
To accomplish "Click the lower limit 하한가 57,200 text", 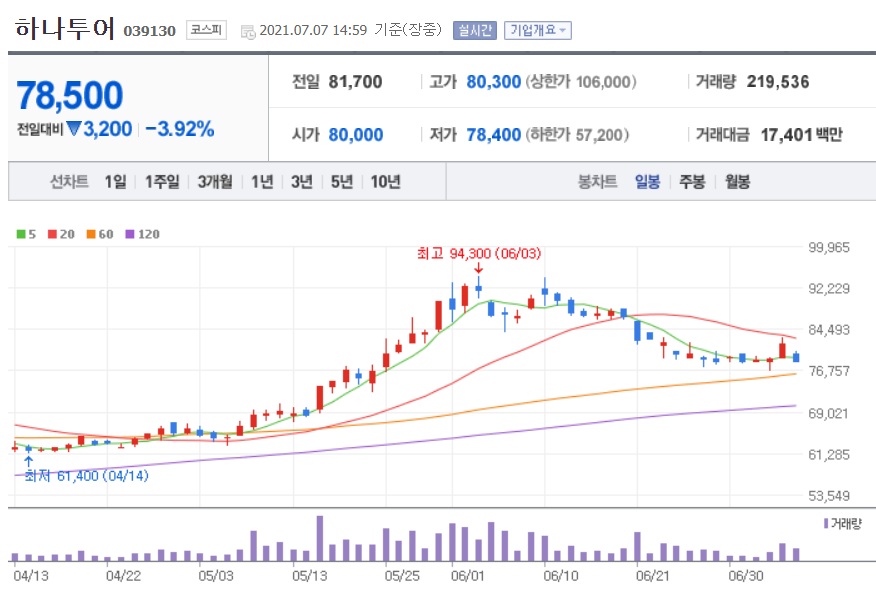I will point(577,135).
